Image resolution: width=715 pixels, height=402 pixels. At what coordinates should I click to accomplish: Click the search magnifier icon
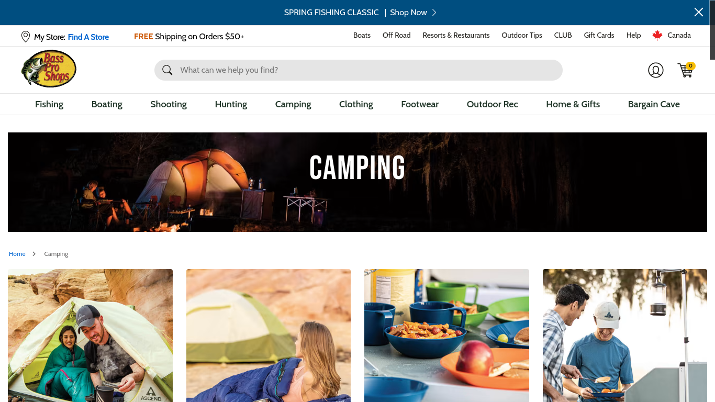pyautogui.click(x=167, y=70)
